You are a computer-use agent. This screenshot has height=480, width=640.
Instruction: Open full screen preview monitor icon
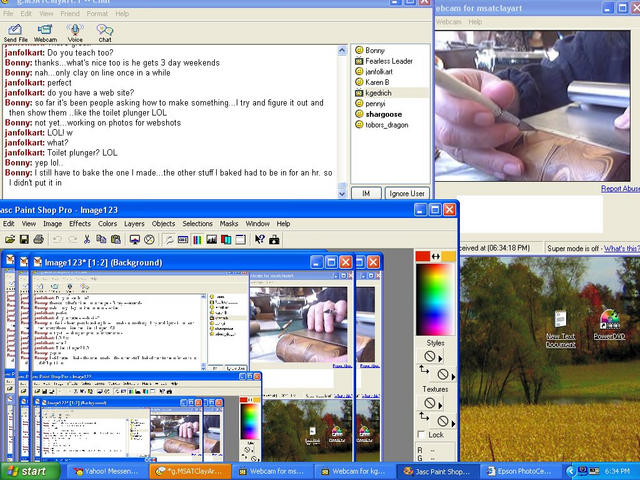pyautogui.click(x=135, y=239)
